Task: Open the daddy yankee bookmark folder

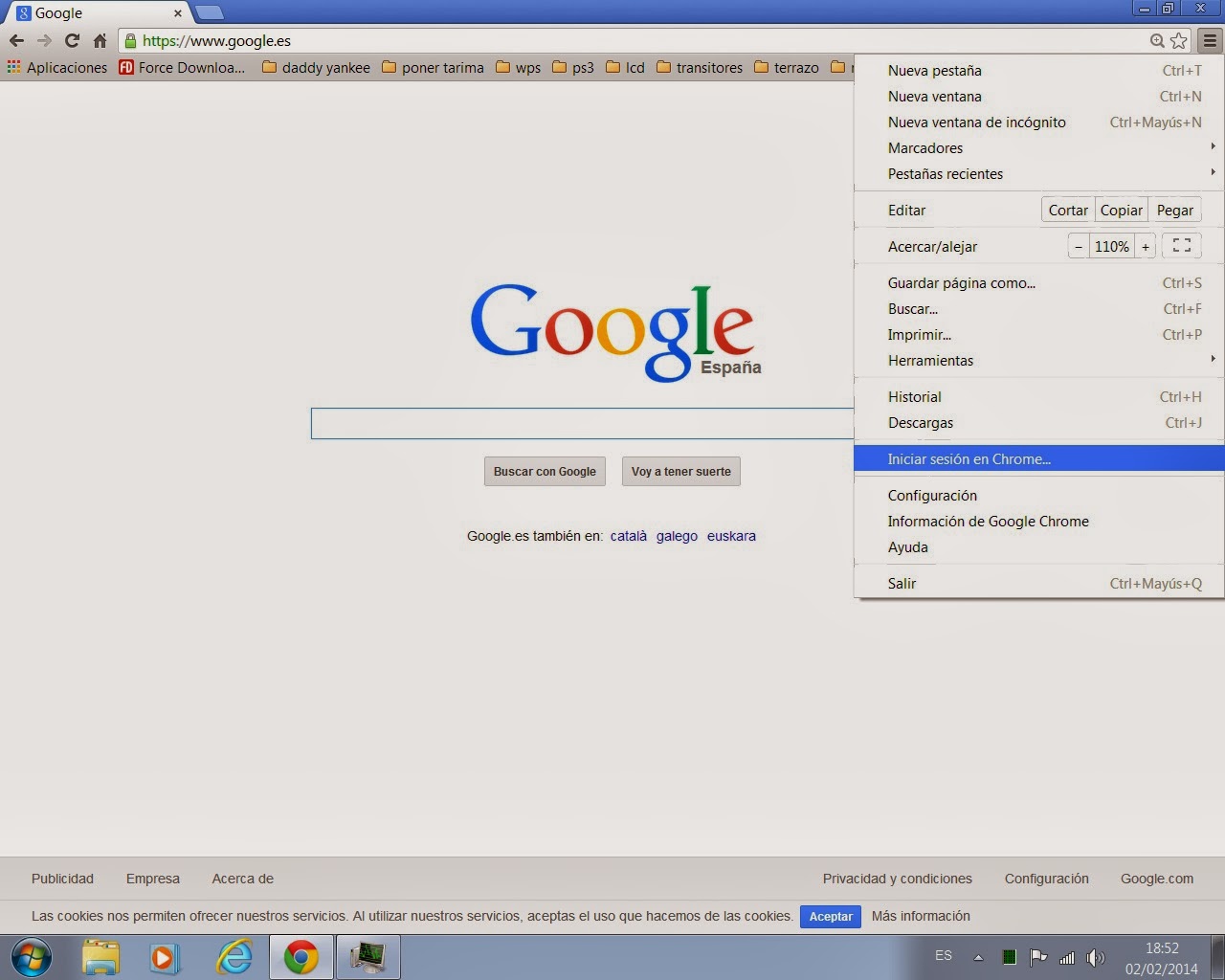Action: pos(316,68)
